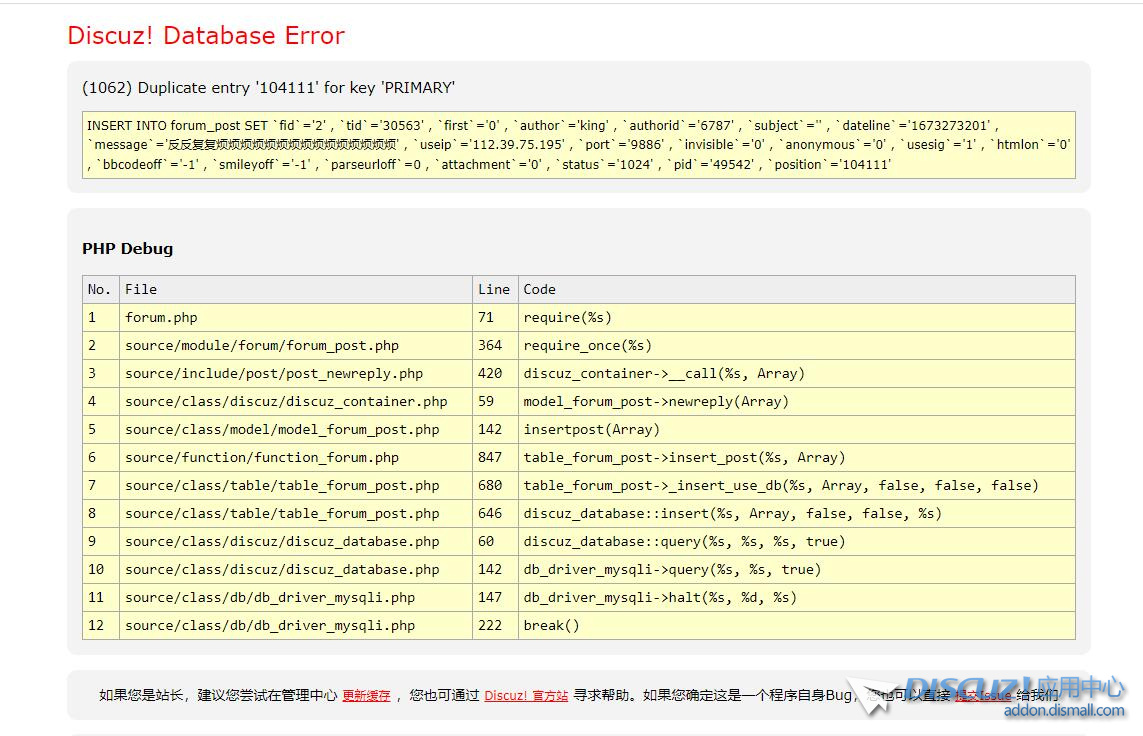
Task: Click the DISCUZ! 应用中心 watermark logo
Action: coord(1013,688)
